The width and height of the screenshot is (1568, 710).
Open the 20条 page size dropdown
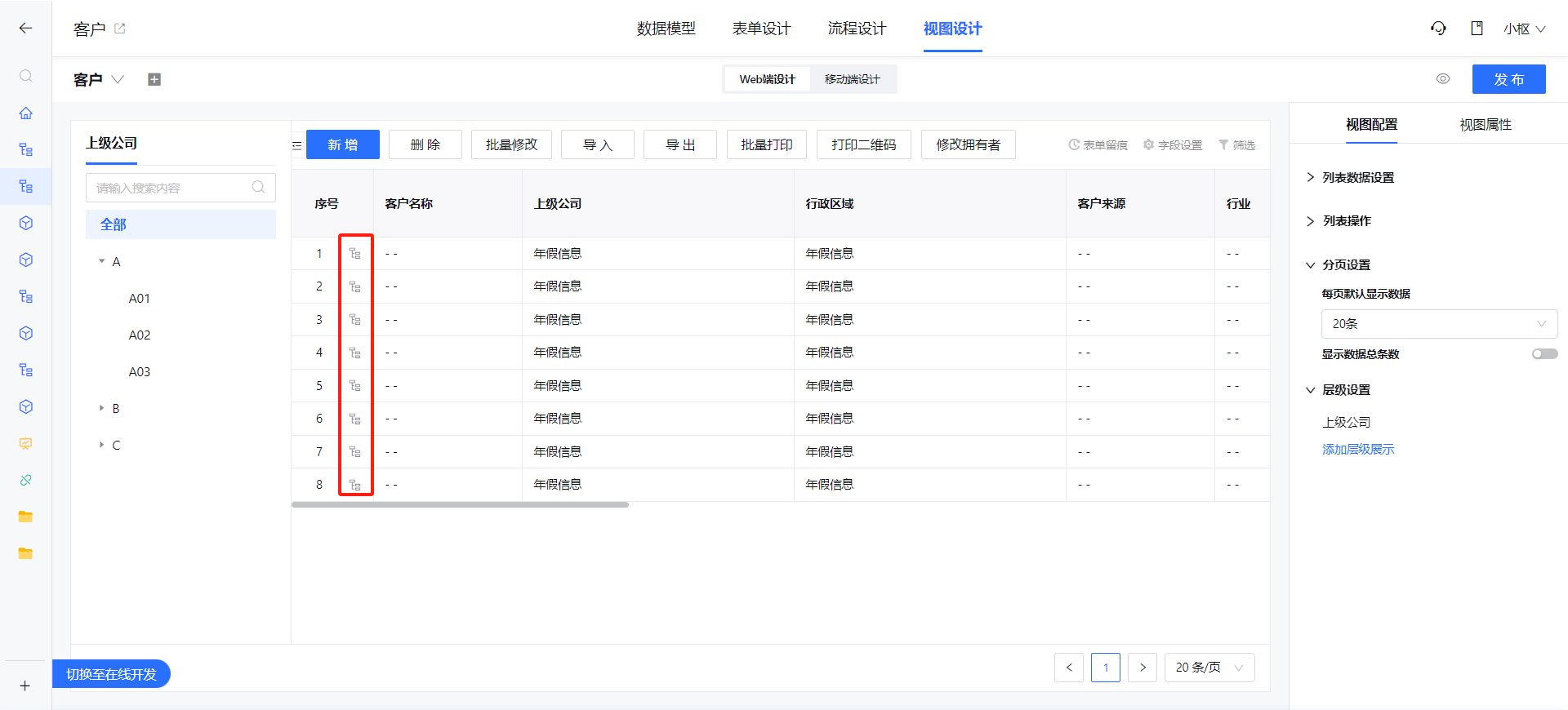[1439, 324]
